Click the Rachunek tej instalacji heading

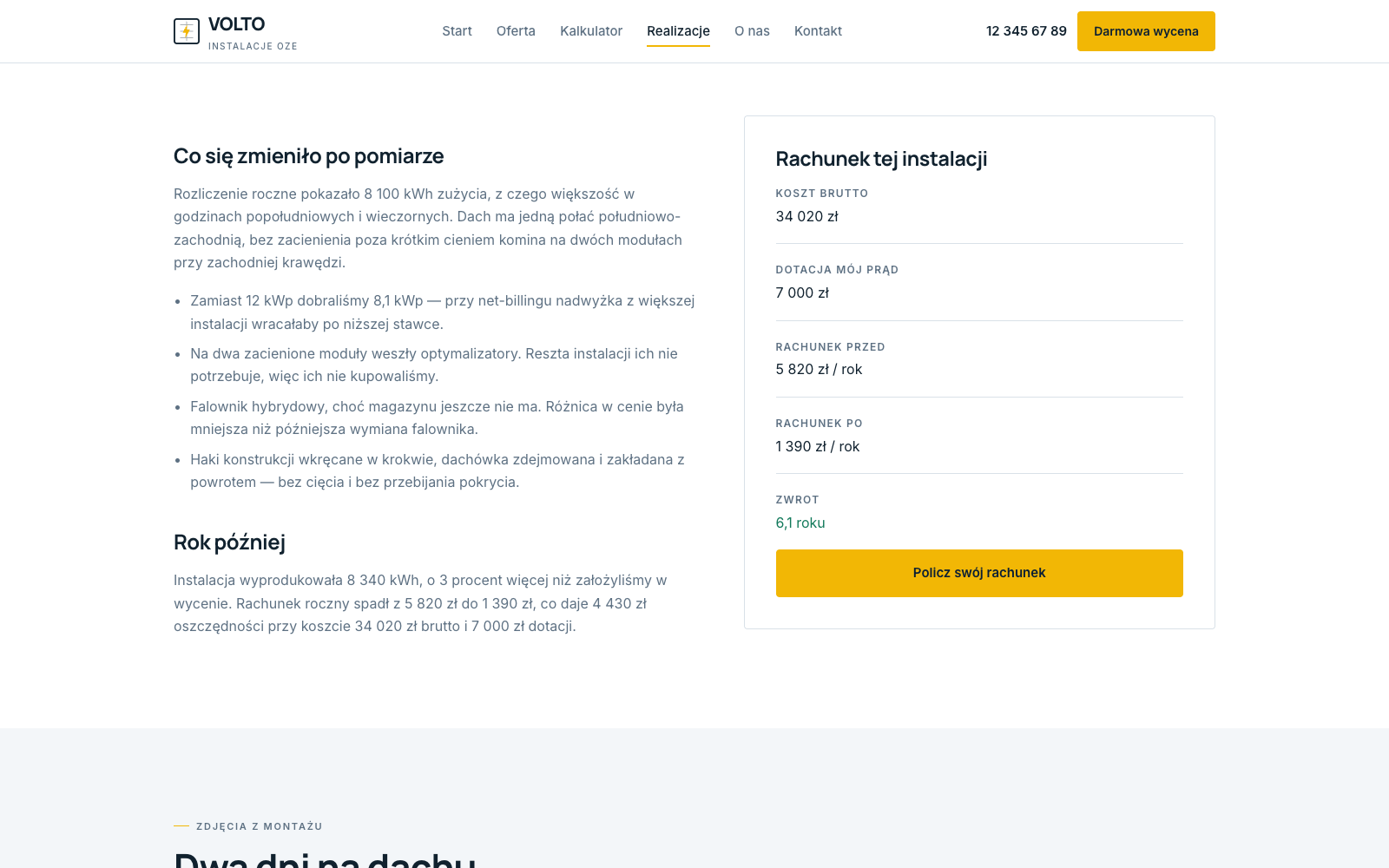click(881, 159)
